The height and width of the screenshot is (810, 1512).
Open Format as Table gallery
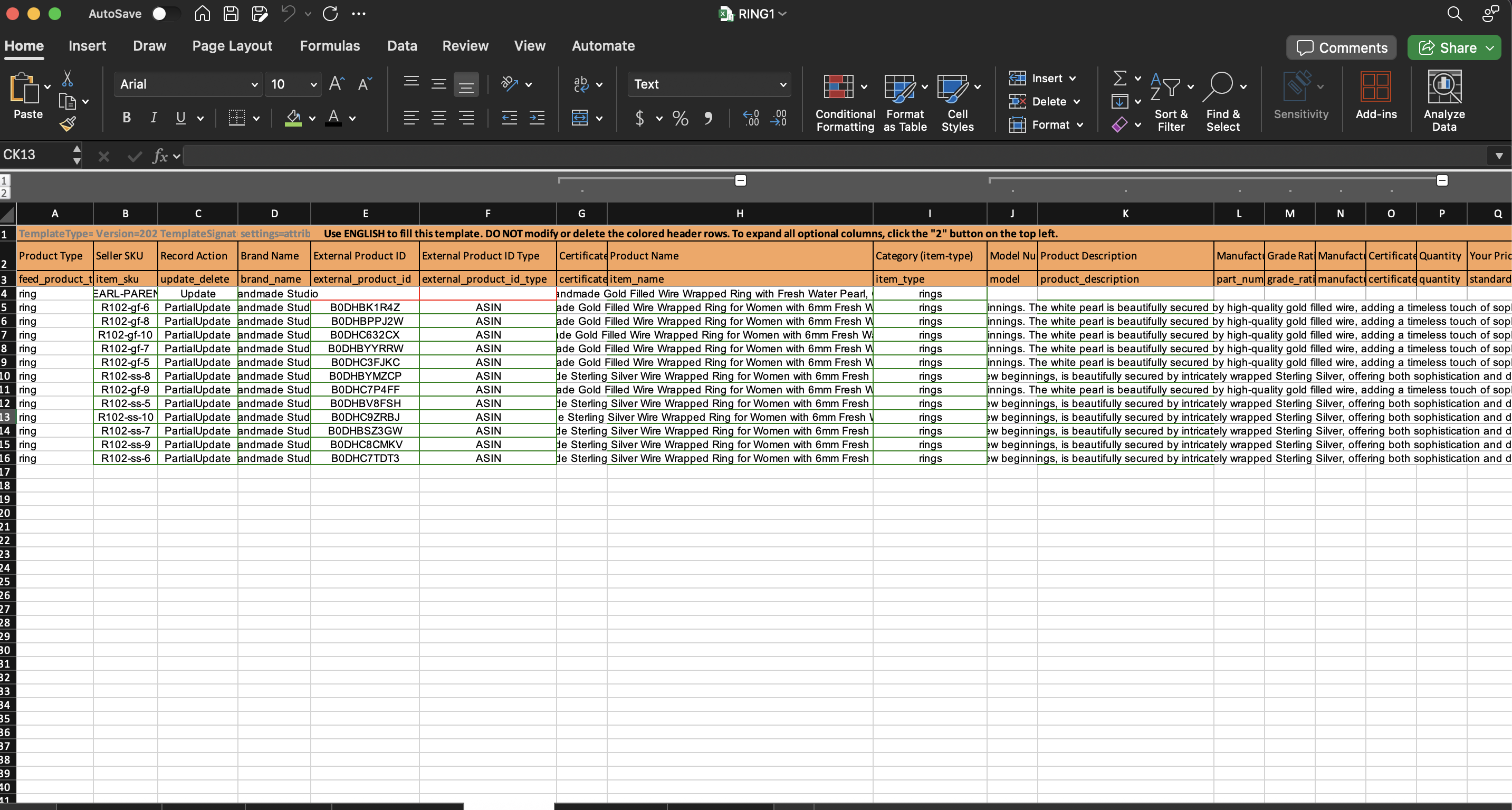point(904,102)
